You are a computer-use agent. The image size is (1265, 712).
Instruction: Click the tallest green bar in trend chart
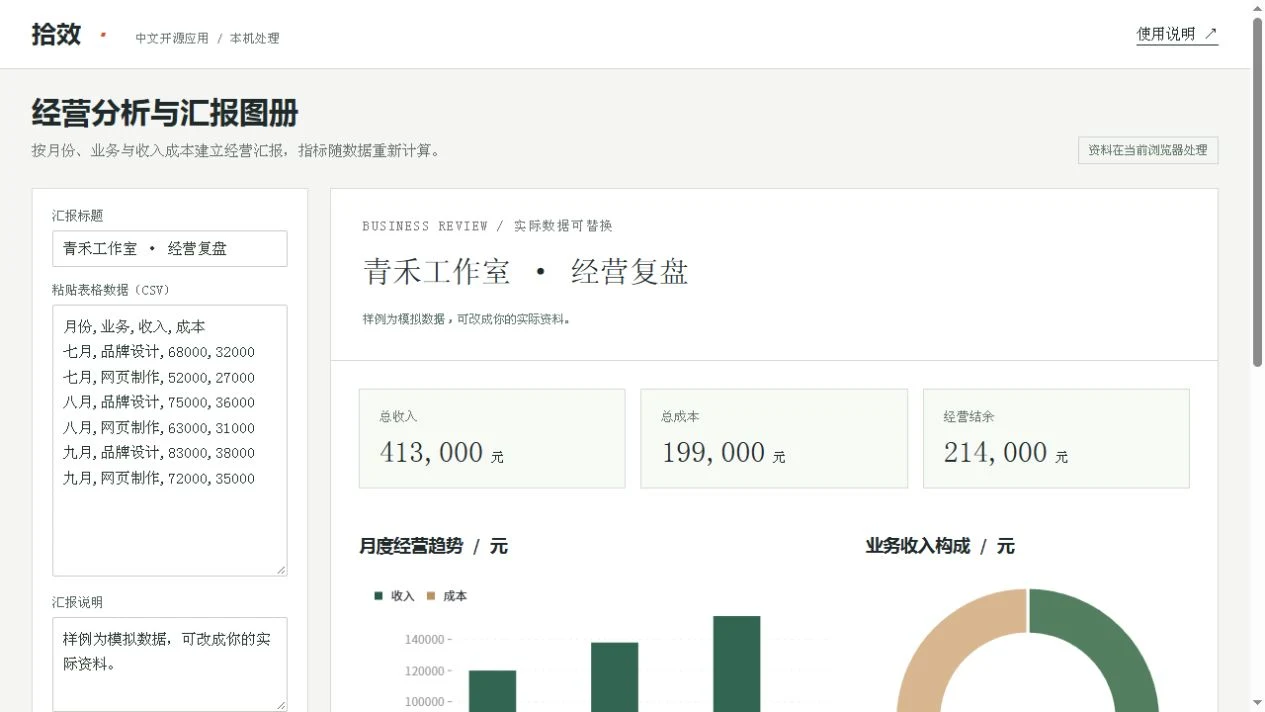(x=737, y=664)
